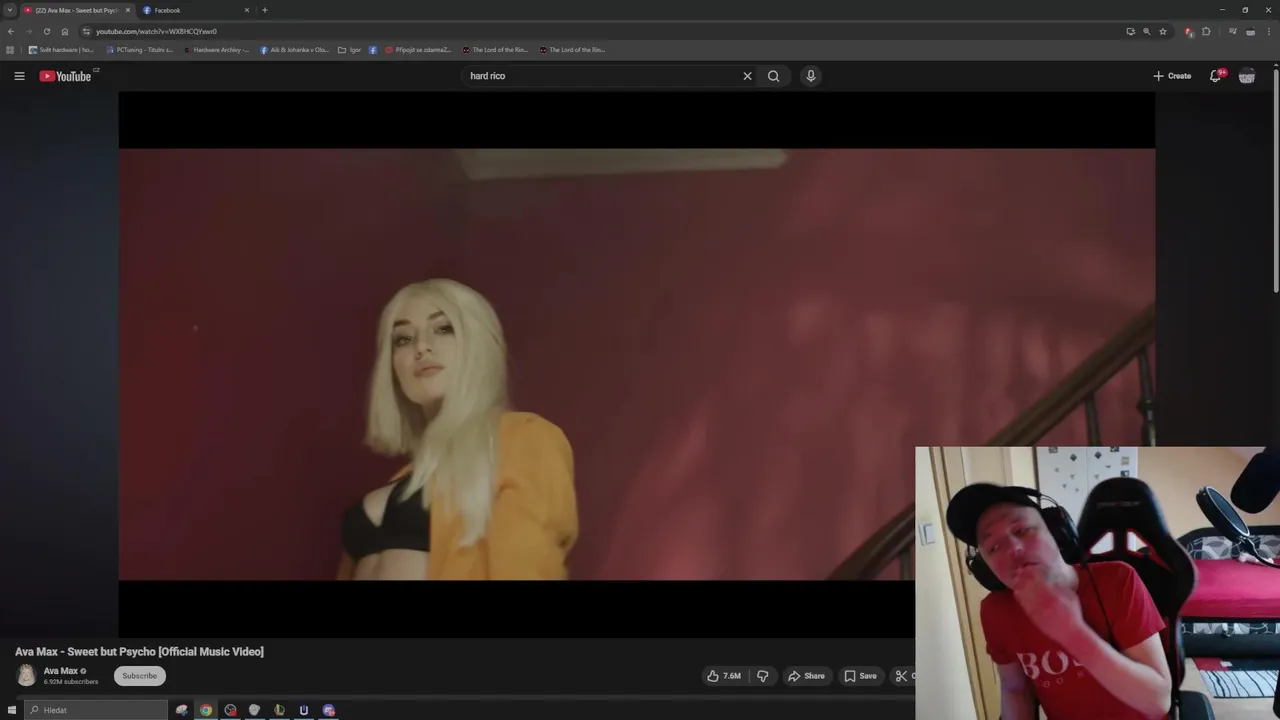
Task: Open Ava Max channel avatar
Action: point(26,676)
